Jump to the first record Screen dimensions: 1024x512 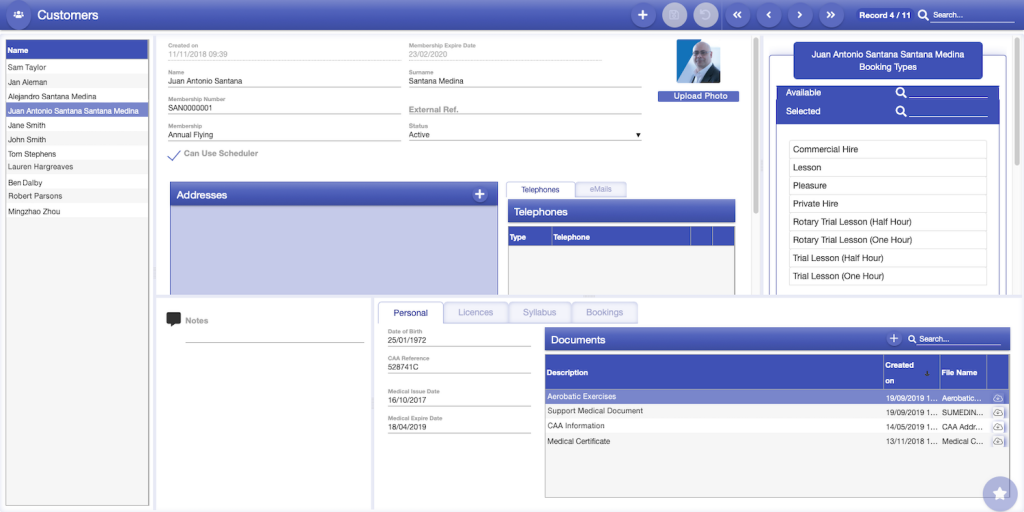pos(737,14)
